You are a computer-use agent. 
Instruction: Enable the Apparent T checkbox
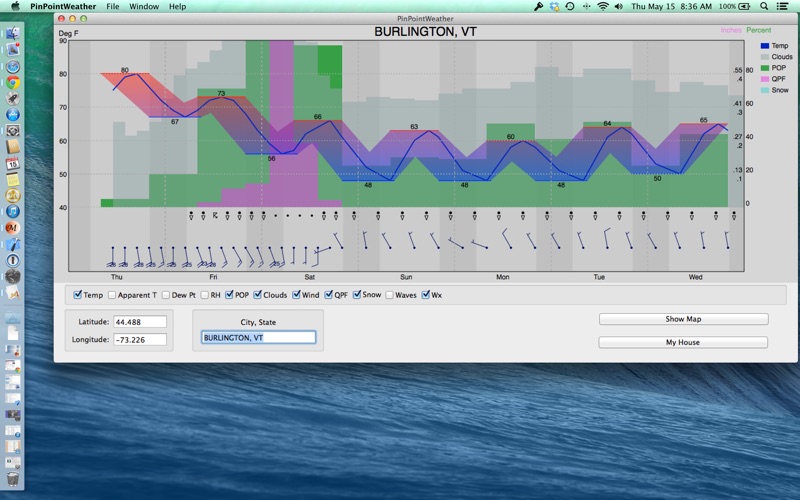[112, 295]
